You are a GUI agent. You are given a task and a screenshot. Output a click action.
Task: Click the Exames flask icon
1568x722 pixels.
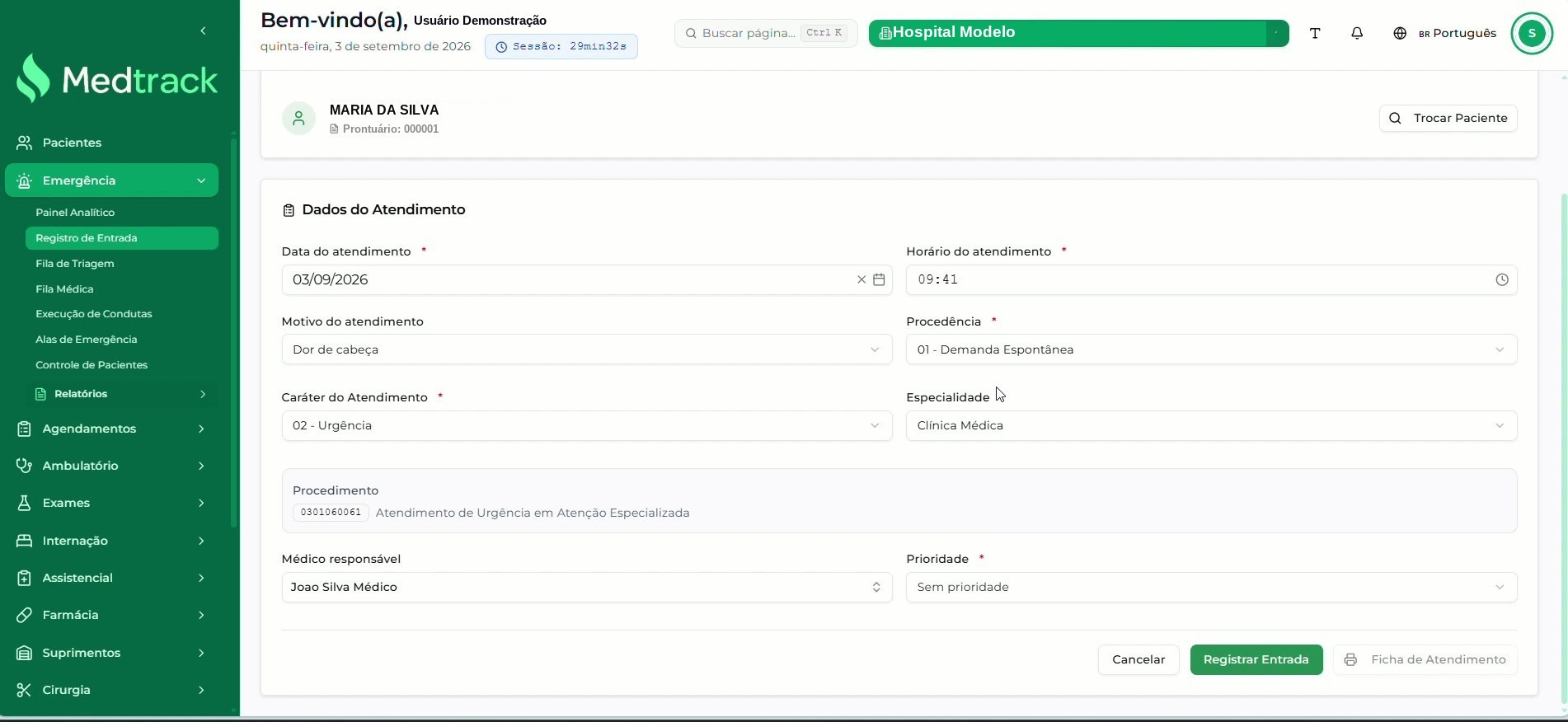pos(25,503)
